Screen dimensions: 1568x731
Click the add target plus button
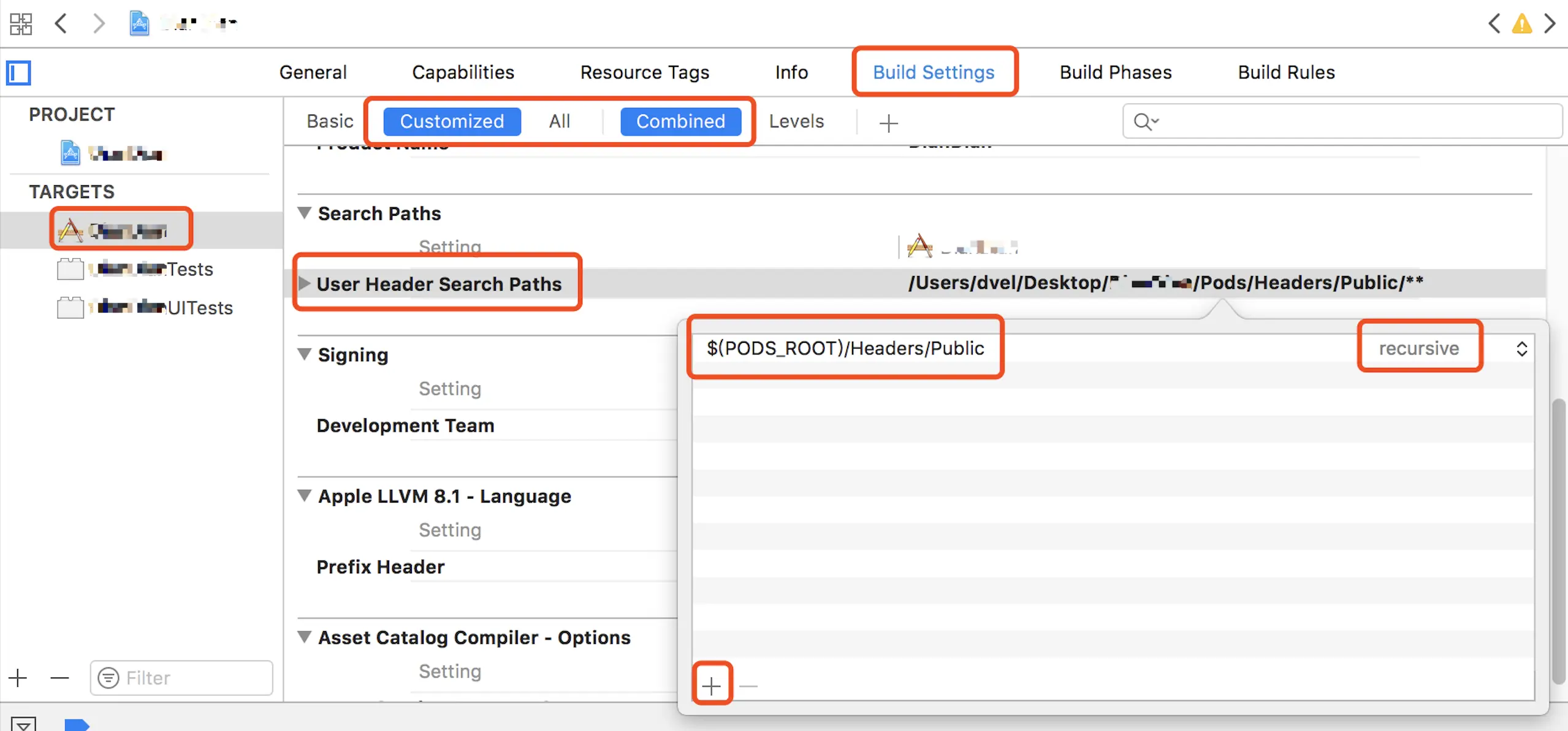point(17,678)
